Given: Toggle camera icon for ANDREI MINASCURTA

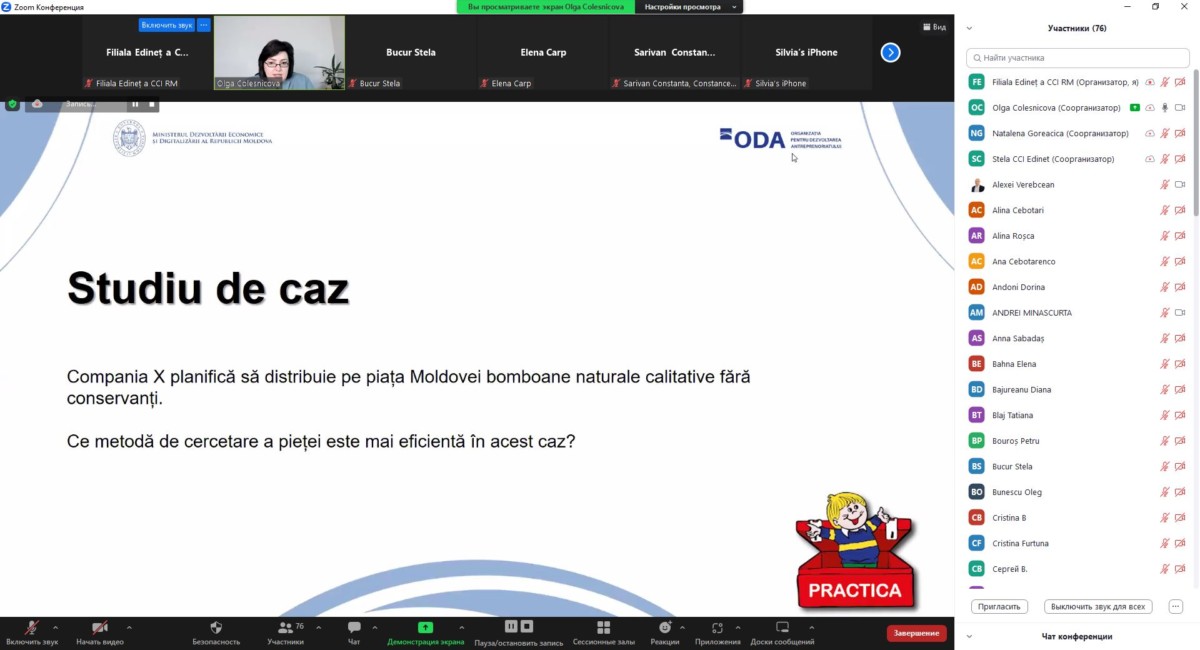Looking at the screenshot, I should (x=1180, y=312).
